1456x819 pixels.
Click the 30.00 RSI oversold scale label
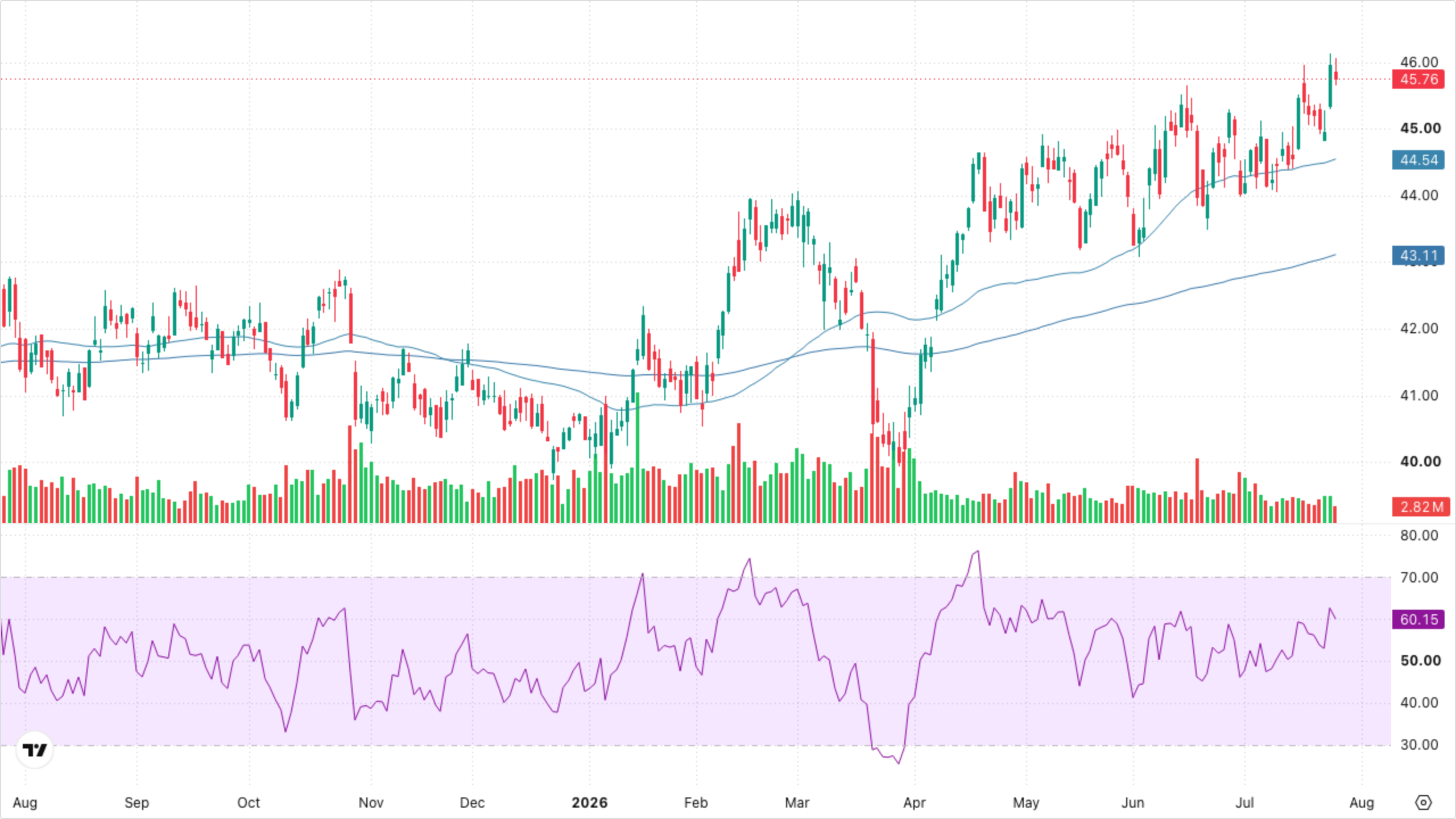point(1418,744)
